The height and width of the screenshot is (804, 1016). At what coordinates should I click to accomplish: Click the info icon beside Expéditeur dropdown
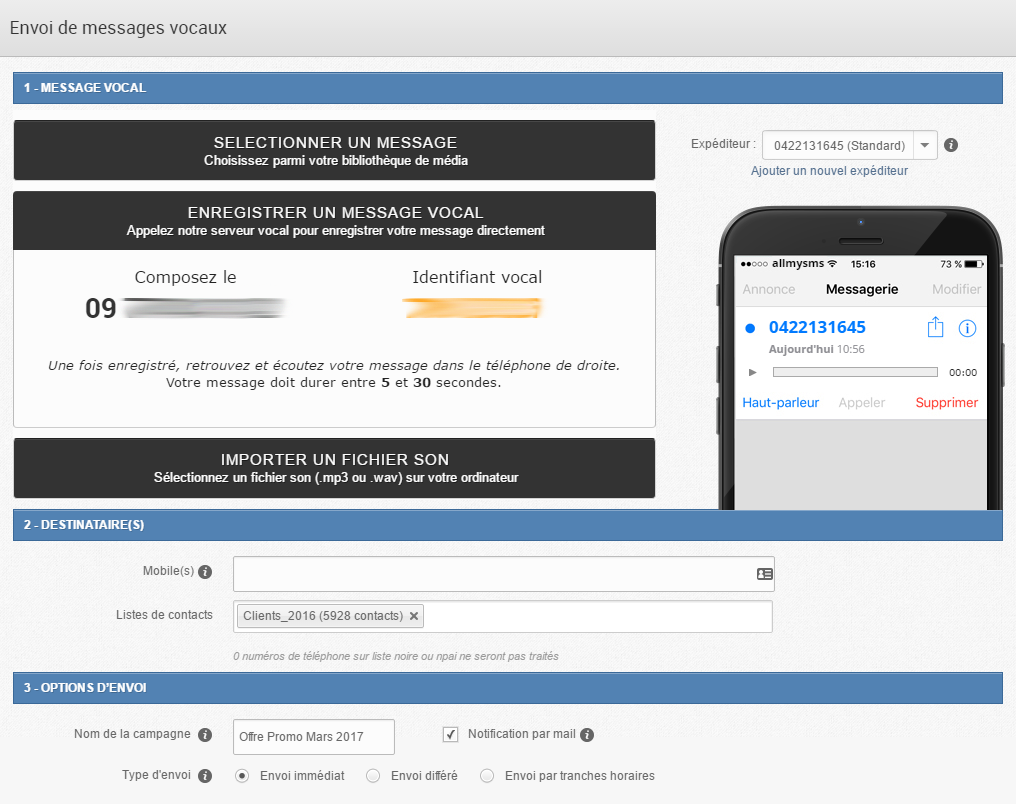click(951, 145)
